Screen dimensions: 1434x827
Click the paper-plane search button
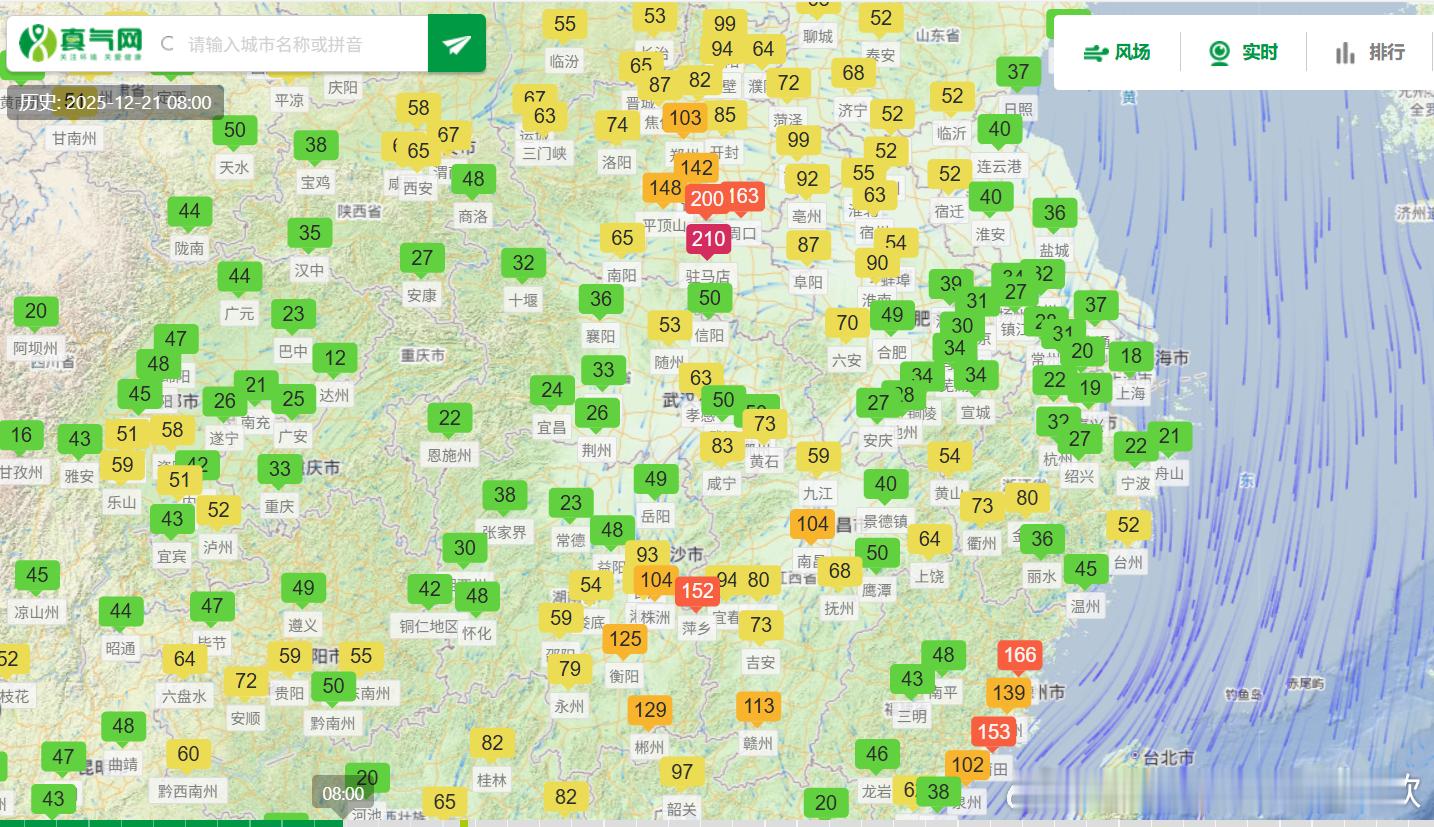point(457,44)
